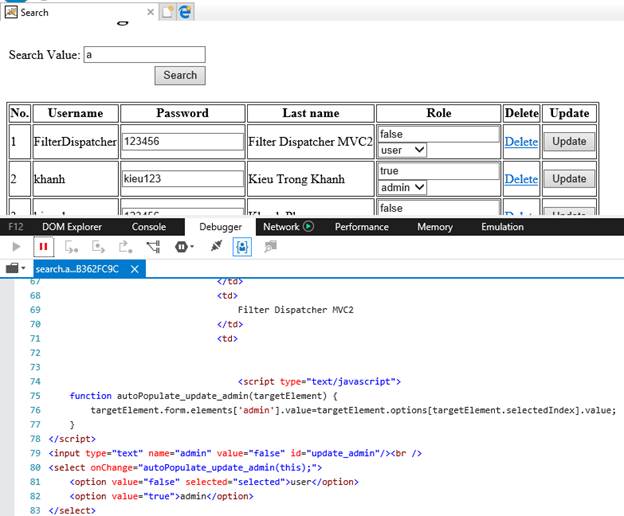Screen dimensions: 624x516
Task: Click the Step Into debugger icon
Action: [71, 247]
